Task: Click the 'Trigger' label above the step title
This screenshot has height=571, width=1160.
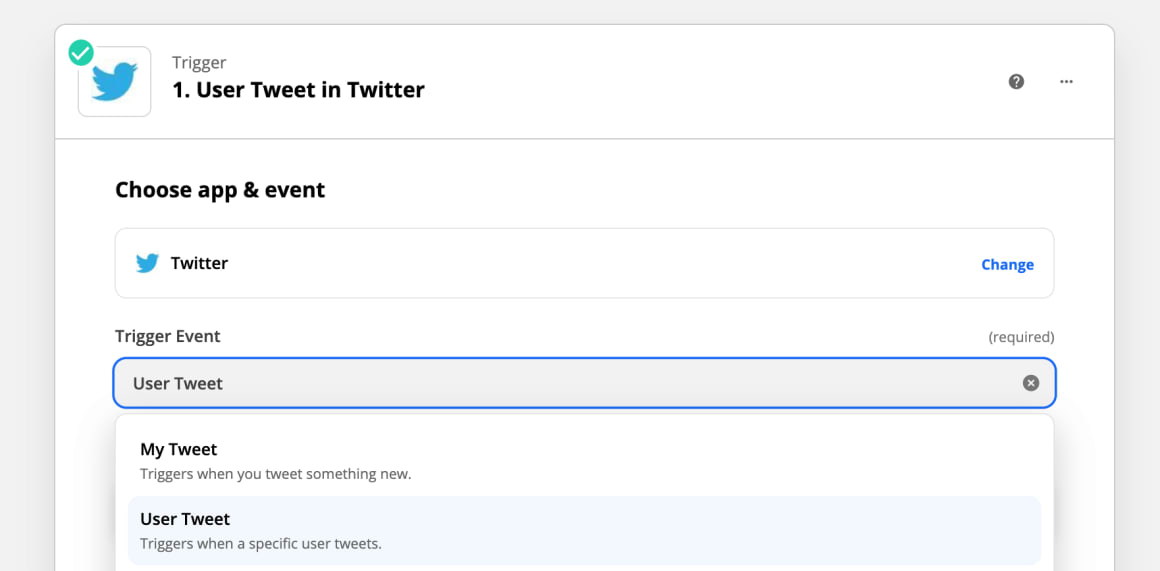Action: 199,63
